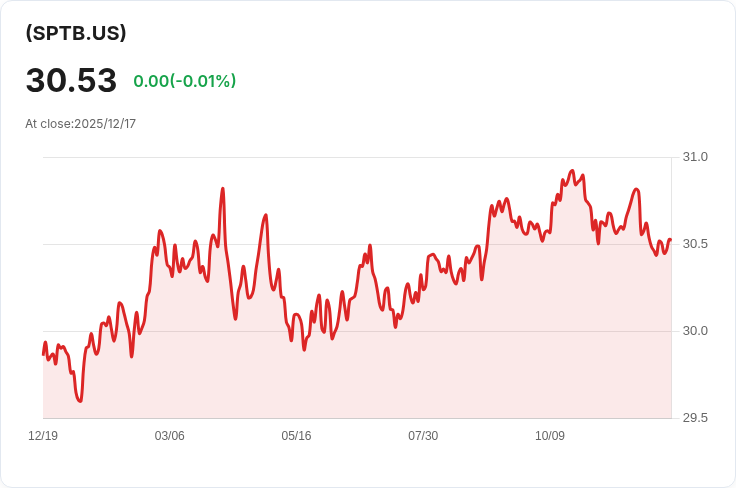Click the 05/16 x-axis date label
This screenshot has height=488, width=736.
(x=296, y=436)
